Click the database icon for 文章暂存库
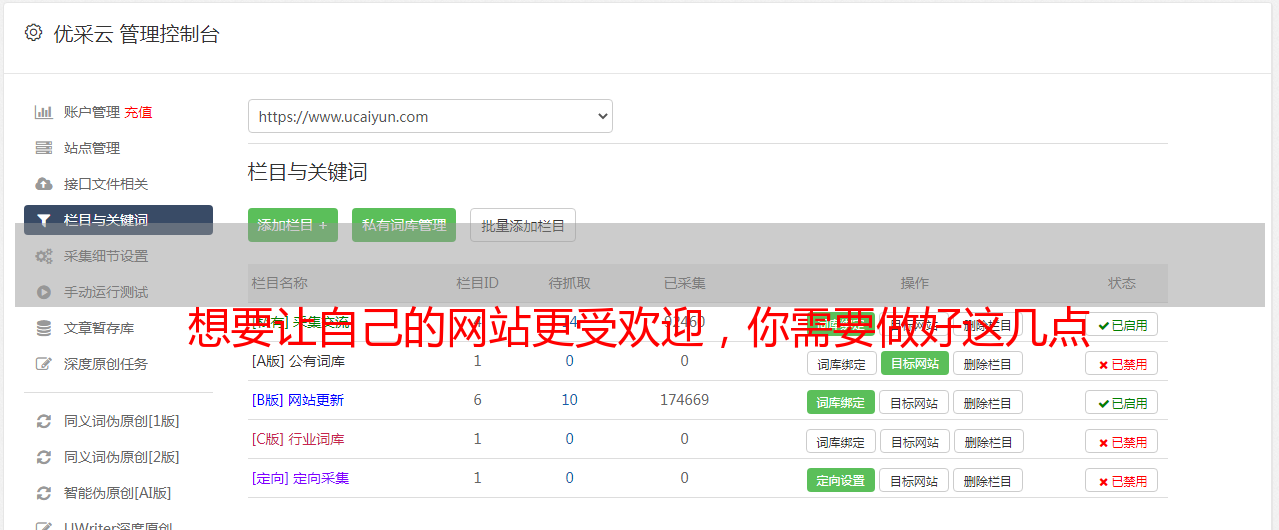Image resolution: width=1279 pixels, height=530 pixels. point(44,328)
